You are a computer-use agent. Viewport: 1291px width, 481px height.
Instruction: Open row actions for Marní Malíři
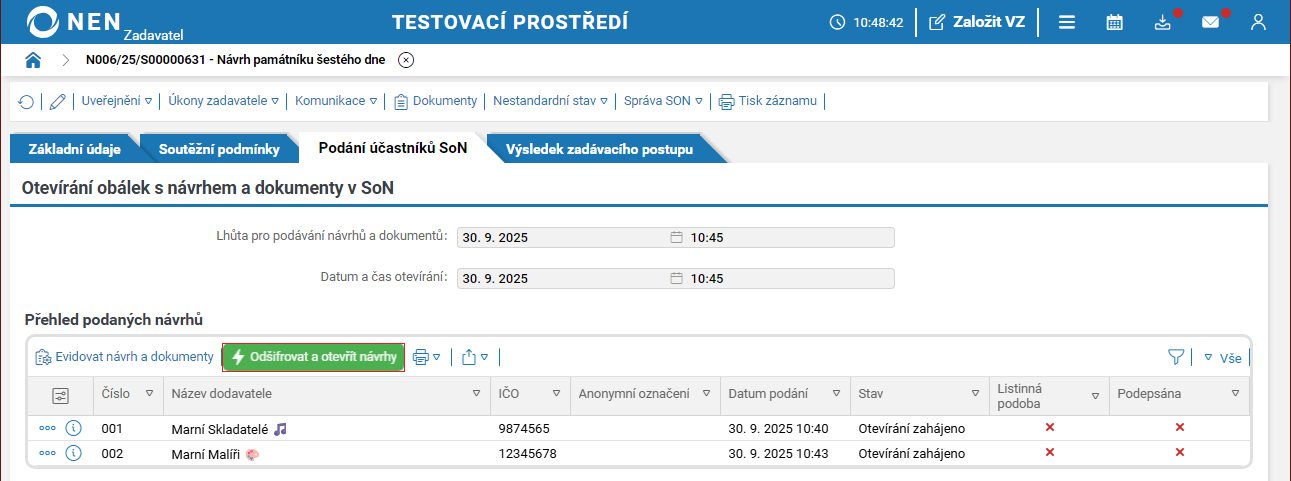(48, 453)
